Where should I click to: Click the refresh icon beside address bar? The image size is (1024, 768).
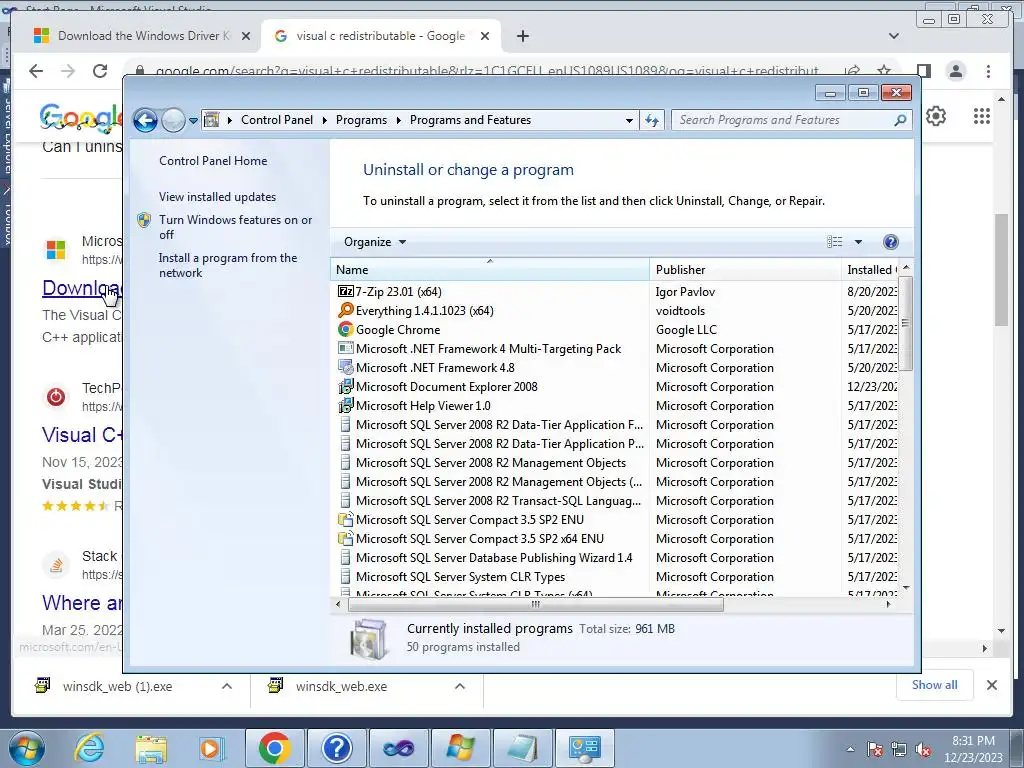(x=652, y=120)
